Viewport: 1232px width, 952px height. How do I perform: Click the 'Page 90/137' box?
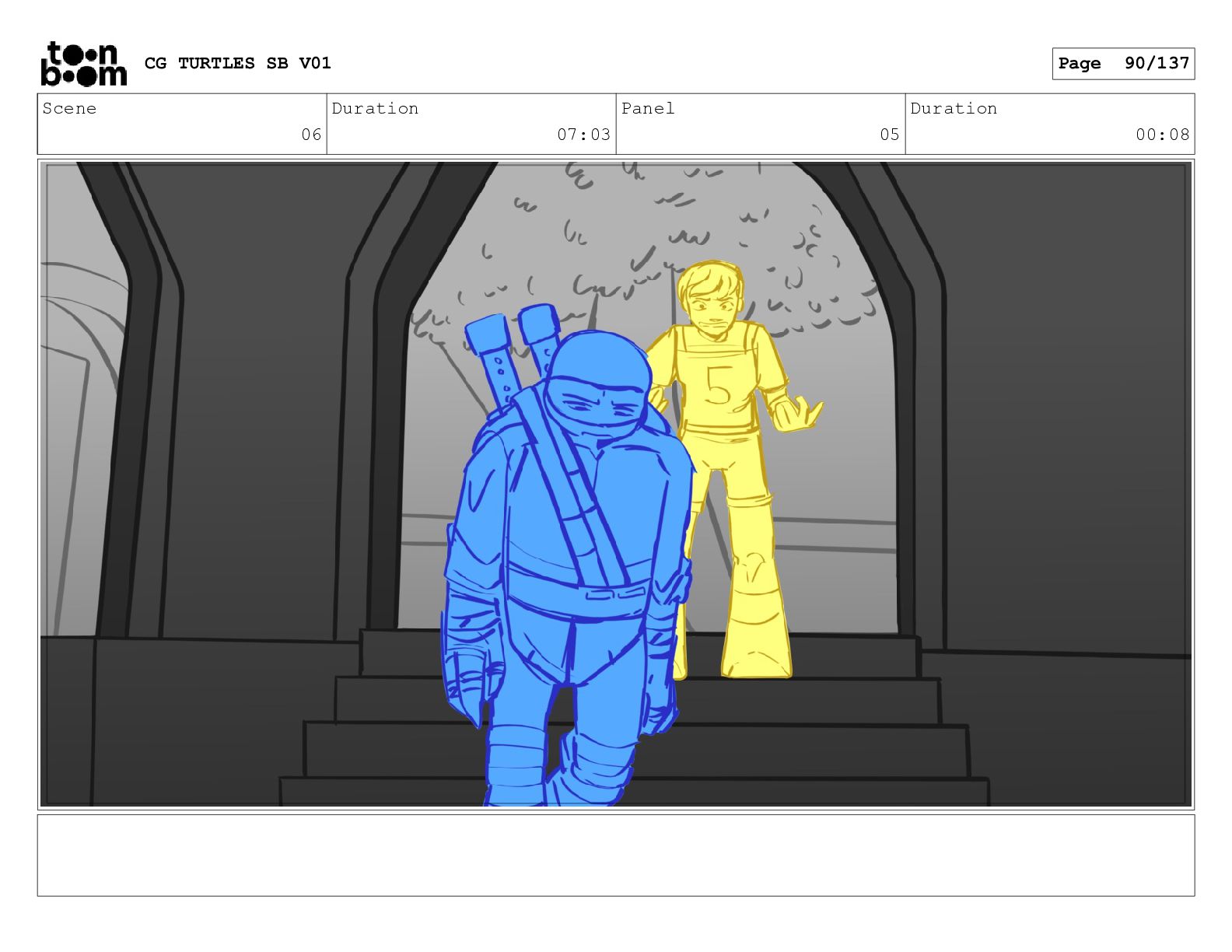(x=1123, y=64)
